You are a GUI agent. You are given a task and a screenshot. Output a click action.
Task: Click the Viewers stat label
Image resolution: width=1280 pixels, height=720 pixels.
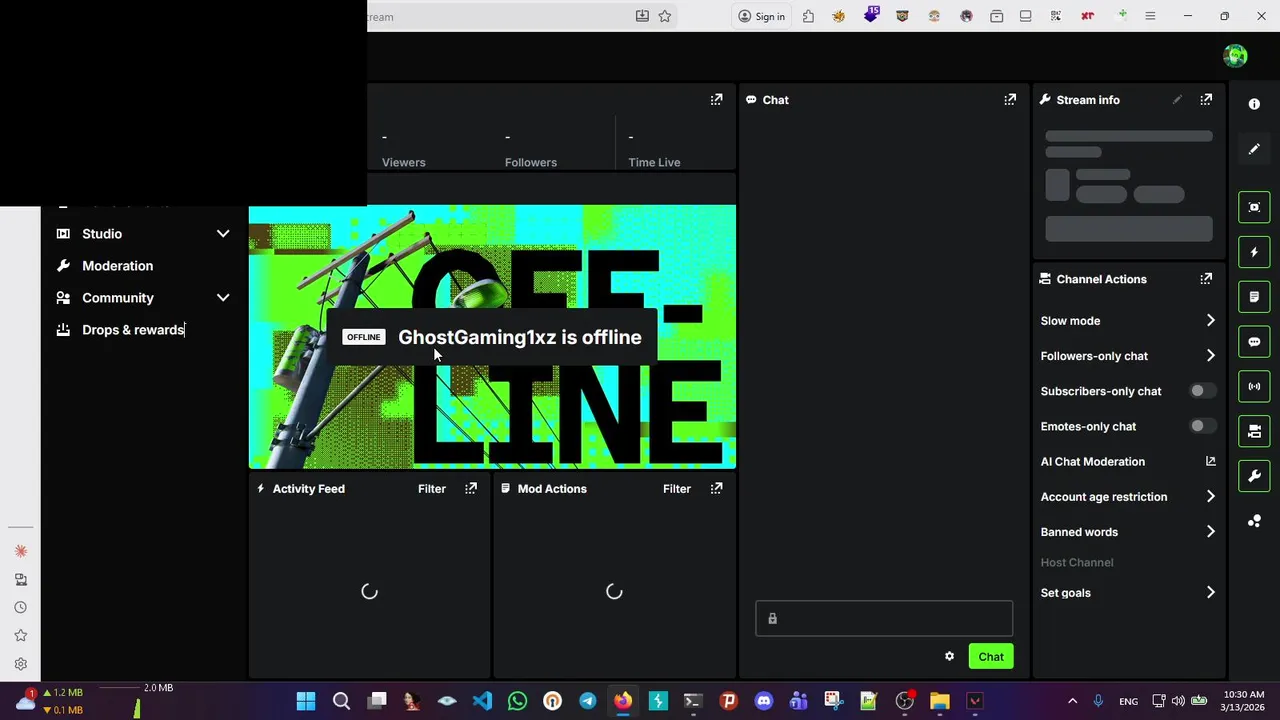click(403, 162)
